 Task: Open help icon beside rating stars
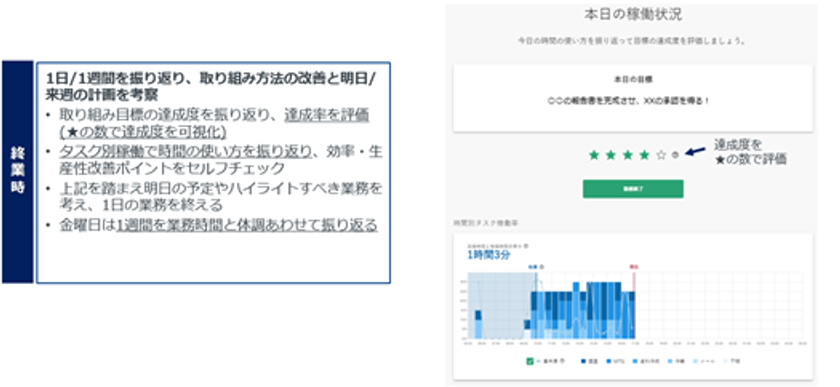(x=675, y=155)
